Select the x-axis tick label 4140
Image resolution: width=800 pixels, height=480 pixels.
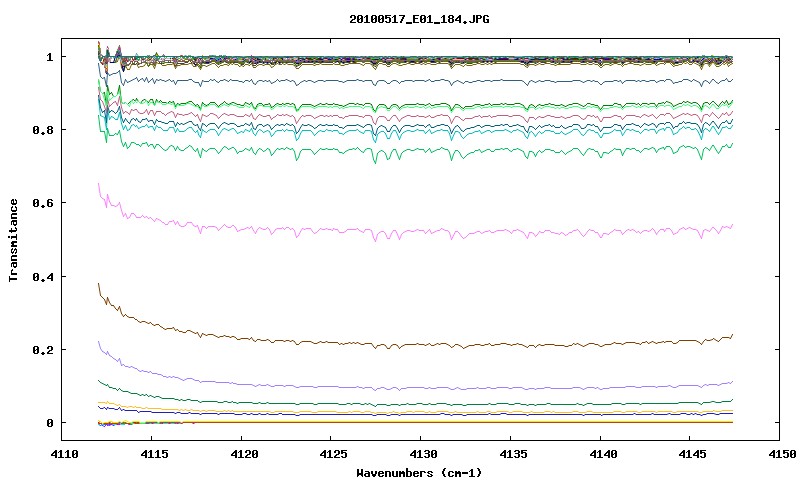603,454
